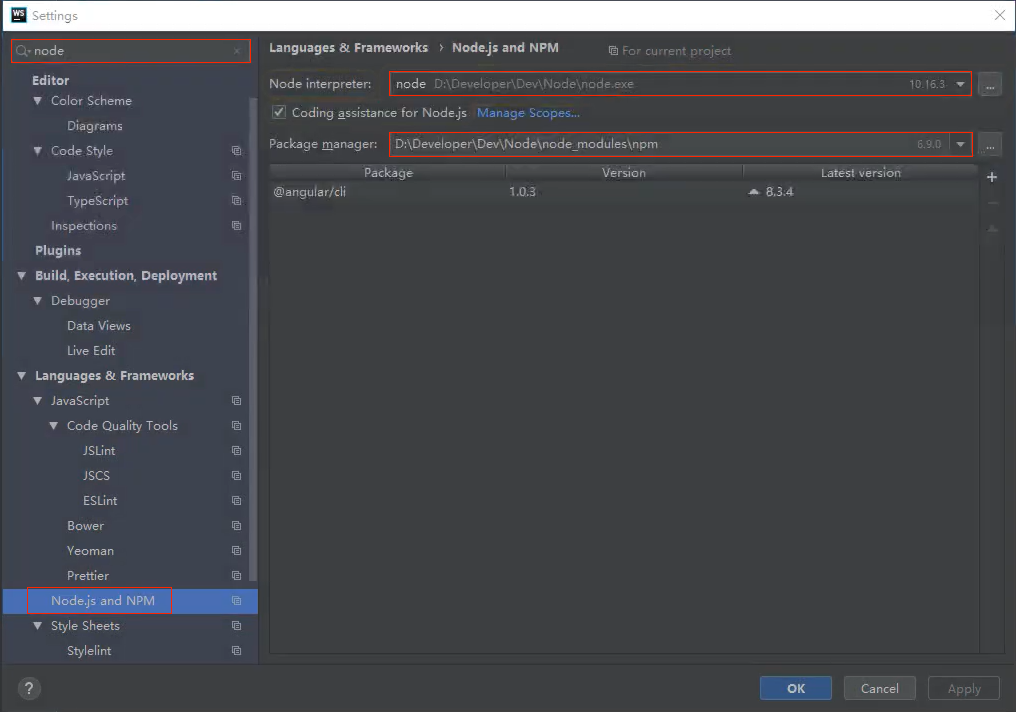Click the Node interpreter path field
This screenshot has height=712, width=1016.
point(680,84)
